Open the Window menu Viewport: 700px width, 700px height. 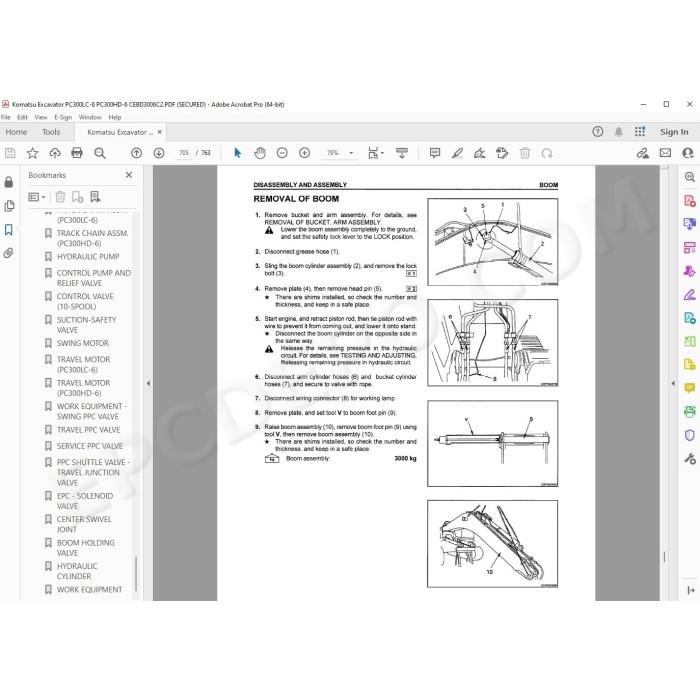click(x=90, y=117)
